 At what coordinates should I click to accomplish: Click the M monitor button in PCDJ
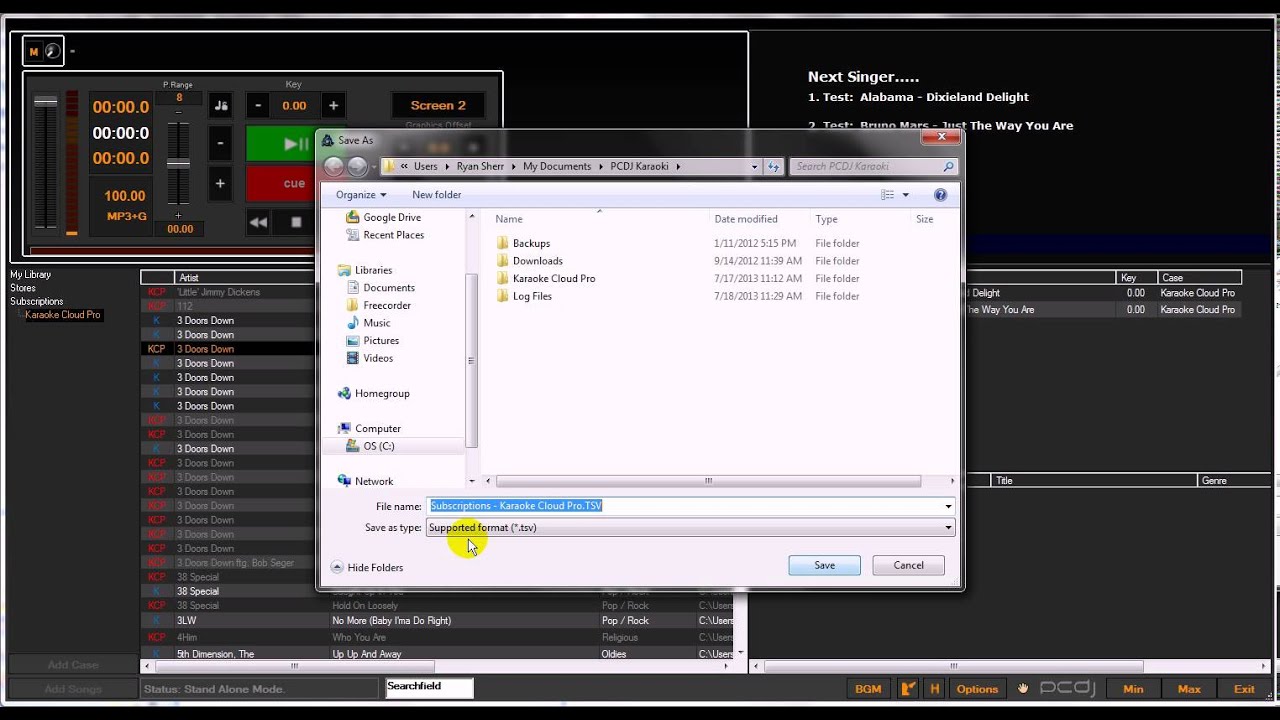pos(33,52)
